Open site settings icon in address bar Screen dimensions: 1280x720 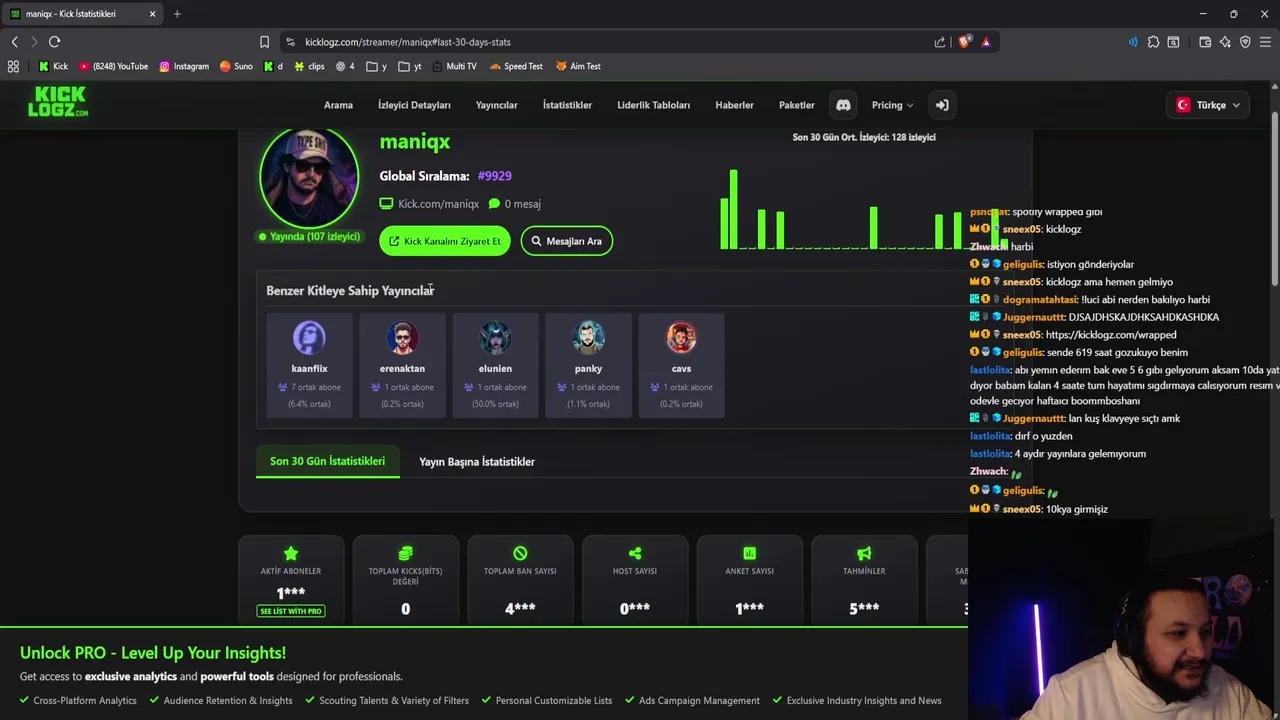coord(290,42)
